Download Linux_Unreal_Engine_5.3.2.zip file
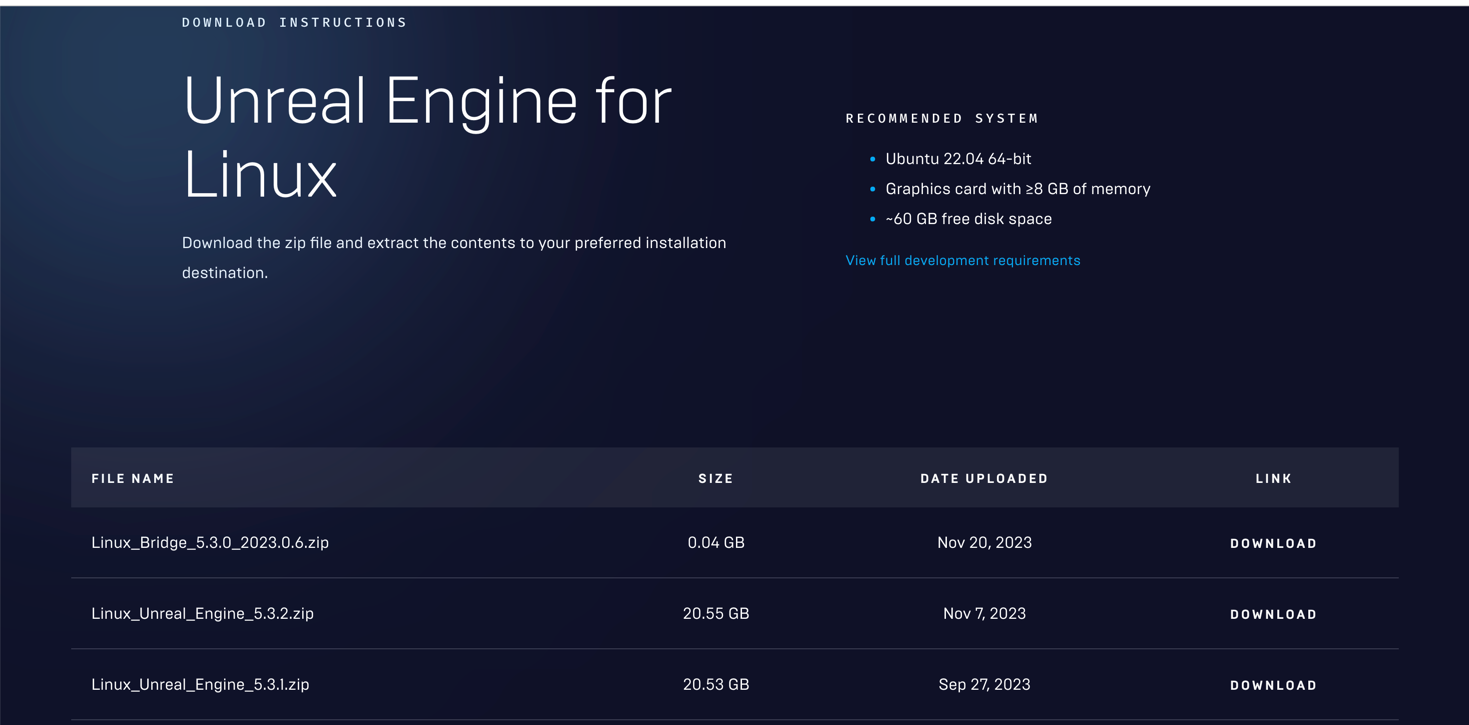 [1273, 614]
